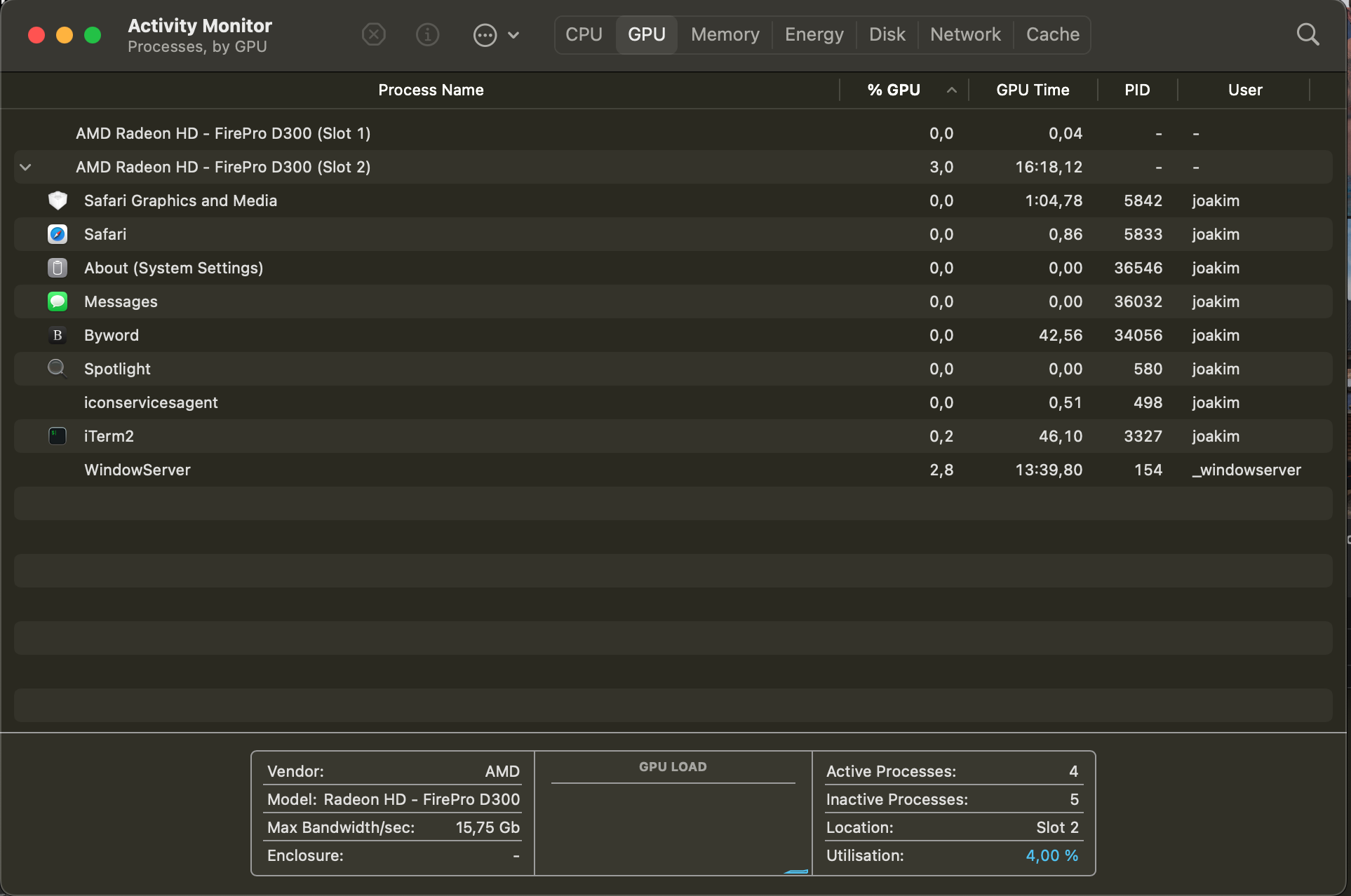The image size is (1351, 896).
Task: Toggle the % GPU sort direction arrow
Action: (x=951, y=90)
